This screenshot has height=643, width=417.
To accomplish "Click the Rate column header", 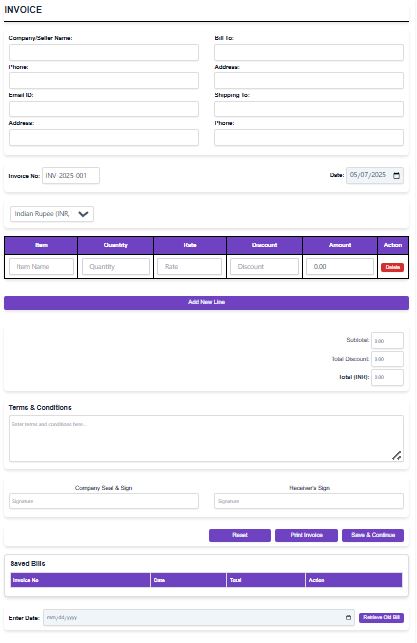I will click(x=190, y=245).
